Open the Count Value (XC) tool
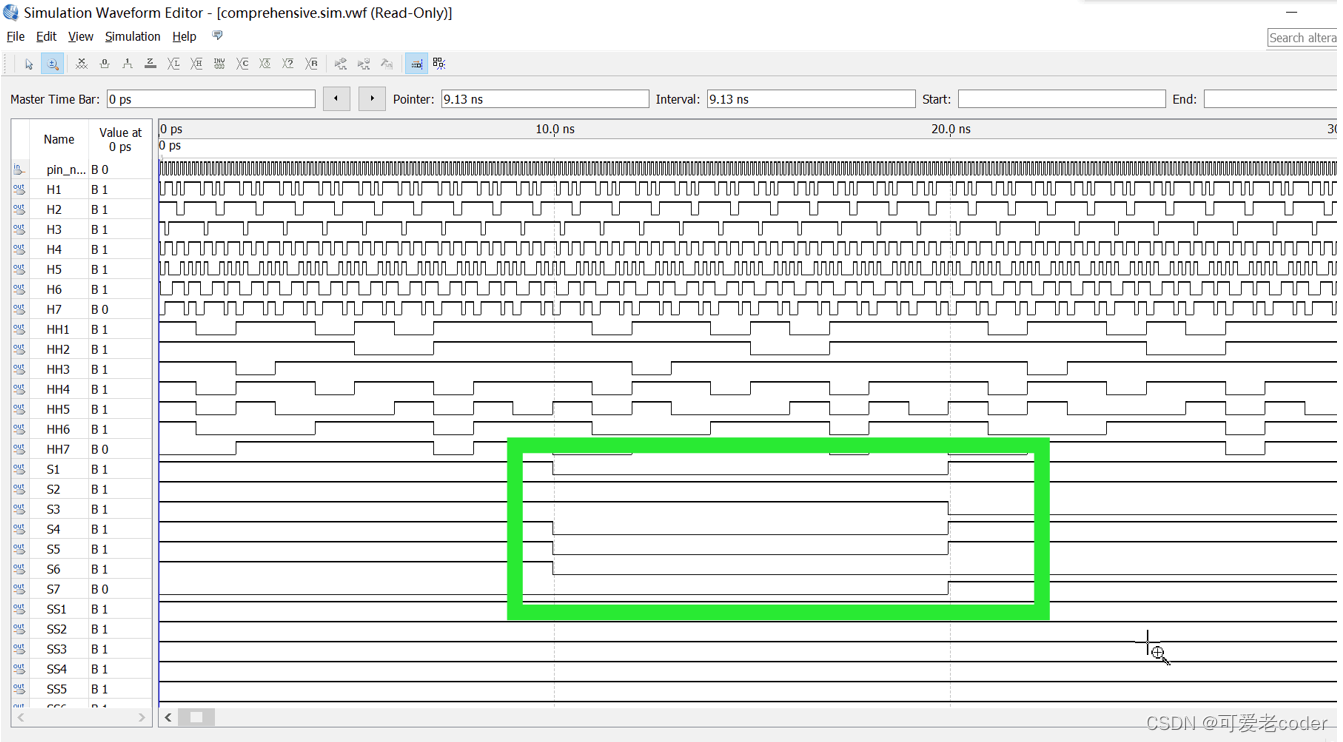The width and height of the screenshot is (1343, 742). (x=242, y=64)
